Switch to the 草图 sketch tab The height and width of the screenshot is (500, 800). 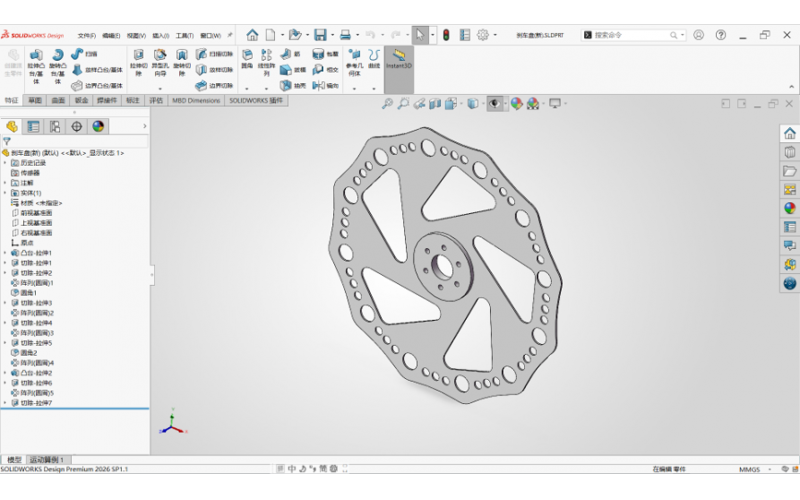click(x=35, y=101)
